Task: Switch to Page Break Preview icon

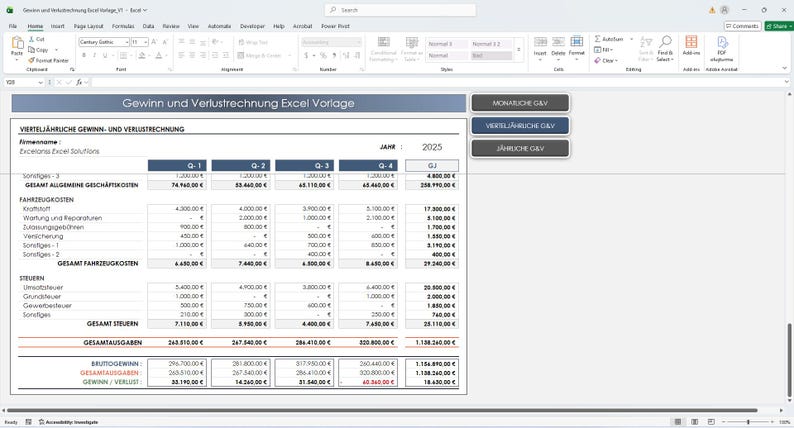Action: (x=711, y=422)
